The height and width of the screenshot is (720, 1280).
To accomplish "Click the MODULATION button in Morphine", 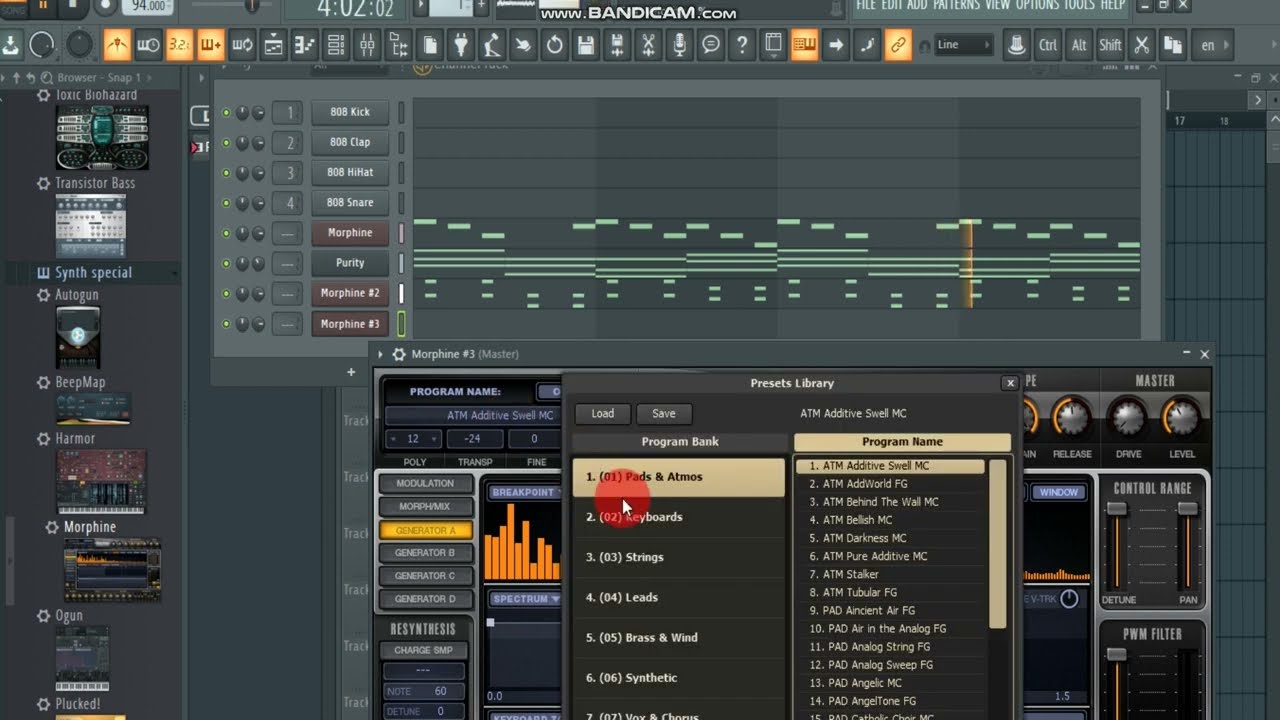I will coord(425,483).
